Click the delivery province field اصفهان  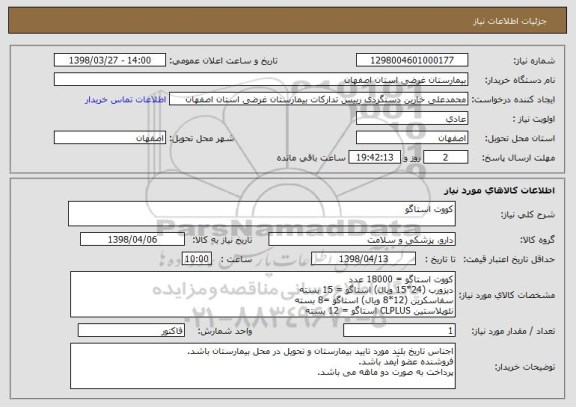412,138
